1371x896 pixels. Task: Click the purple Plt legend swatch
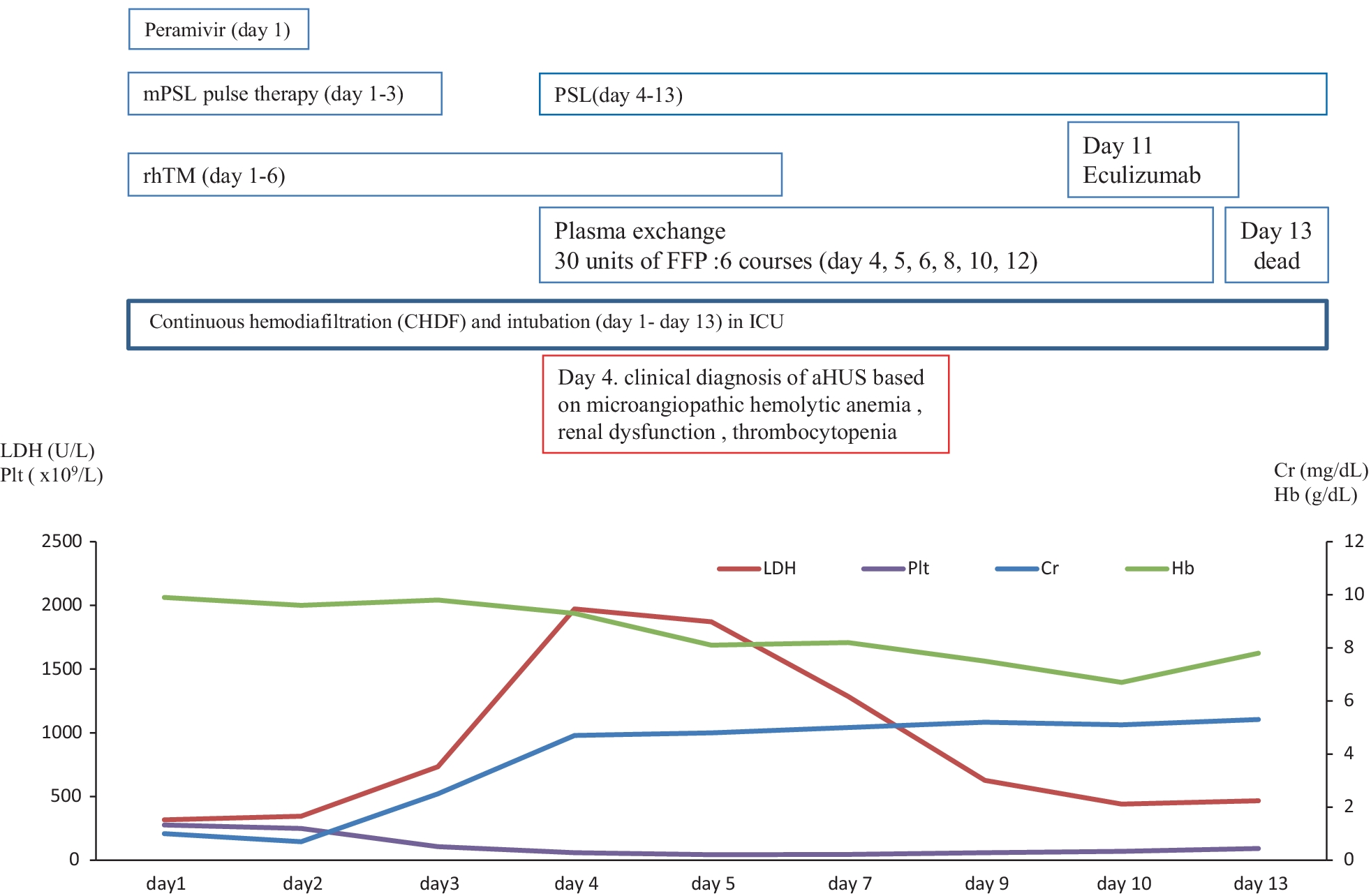click(884, 569)
